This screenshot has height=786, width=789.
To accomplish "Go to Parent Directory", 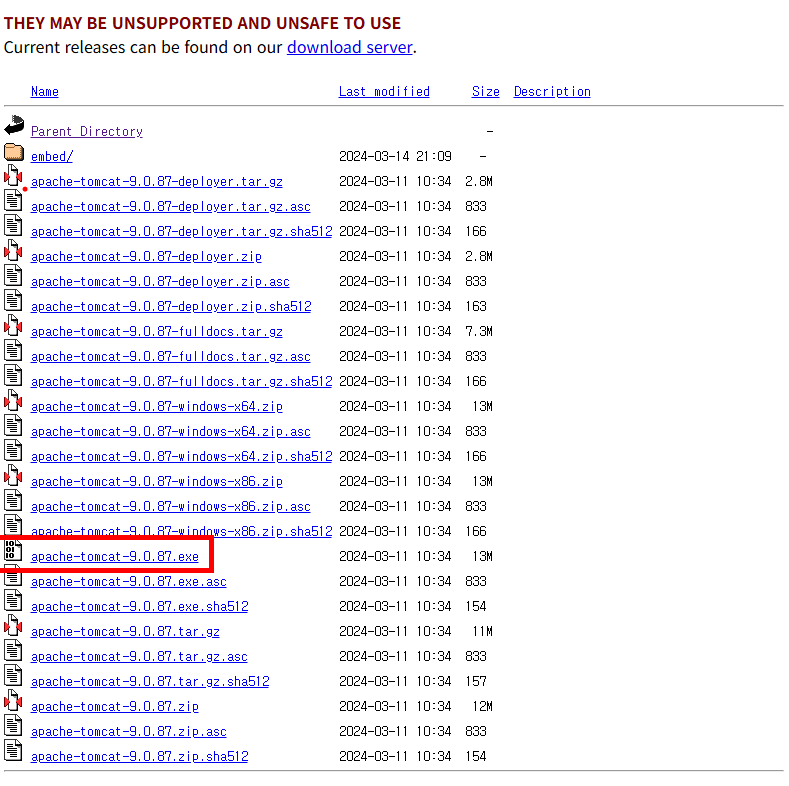I will pyautogui.click(x=87, y=131).
